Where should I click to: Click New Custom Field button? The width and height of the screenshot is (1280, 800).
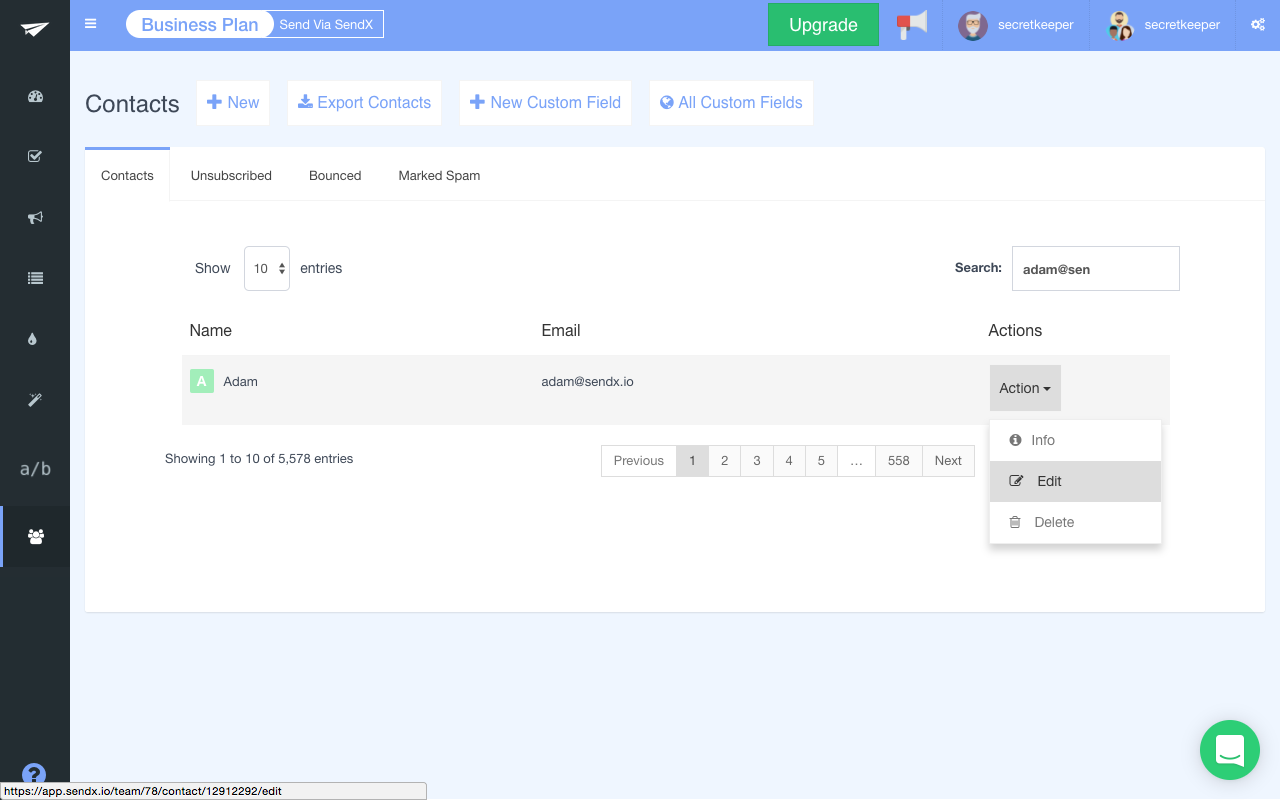pos(545,103)
